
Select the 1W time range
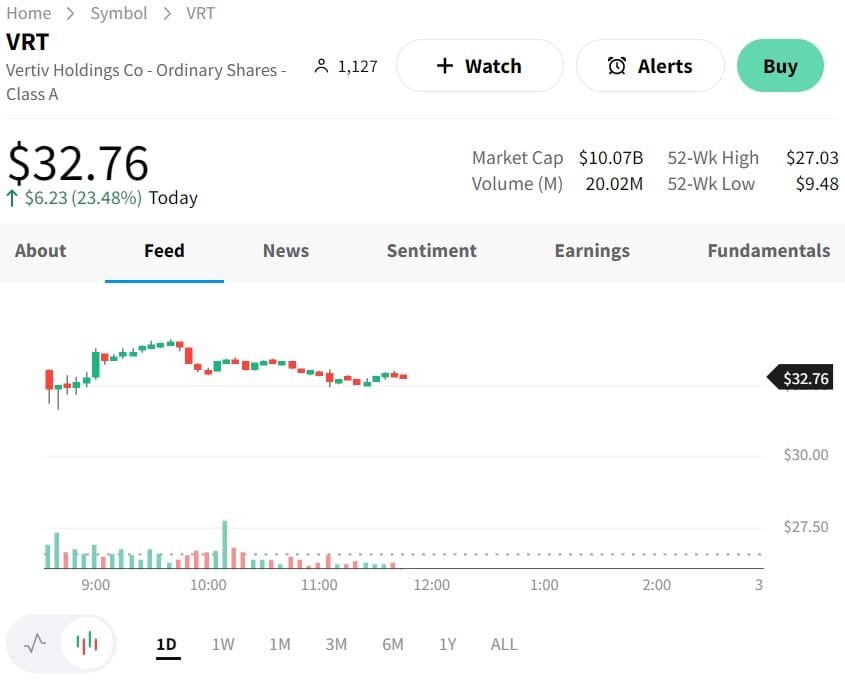(223, 644)
